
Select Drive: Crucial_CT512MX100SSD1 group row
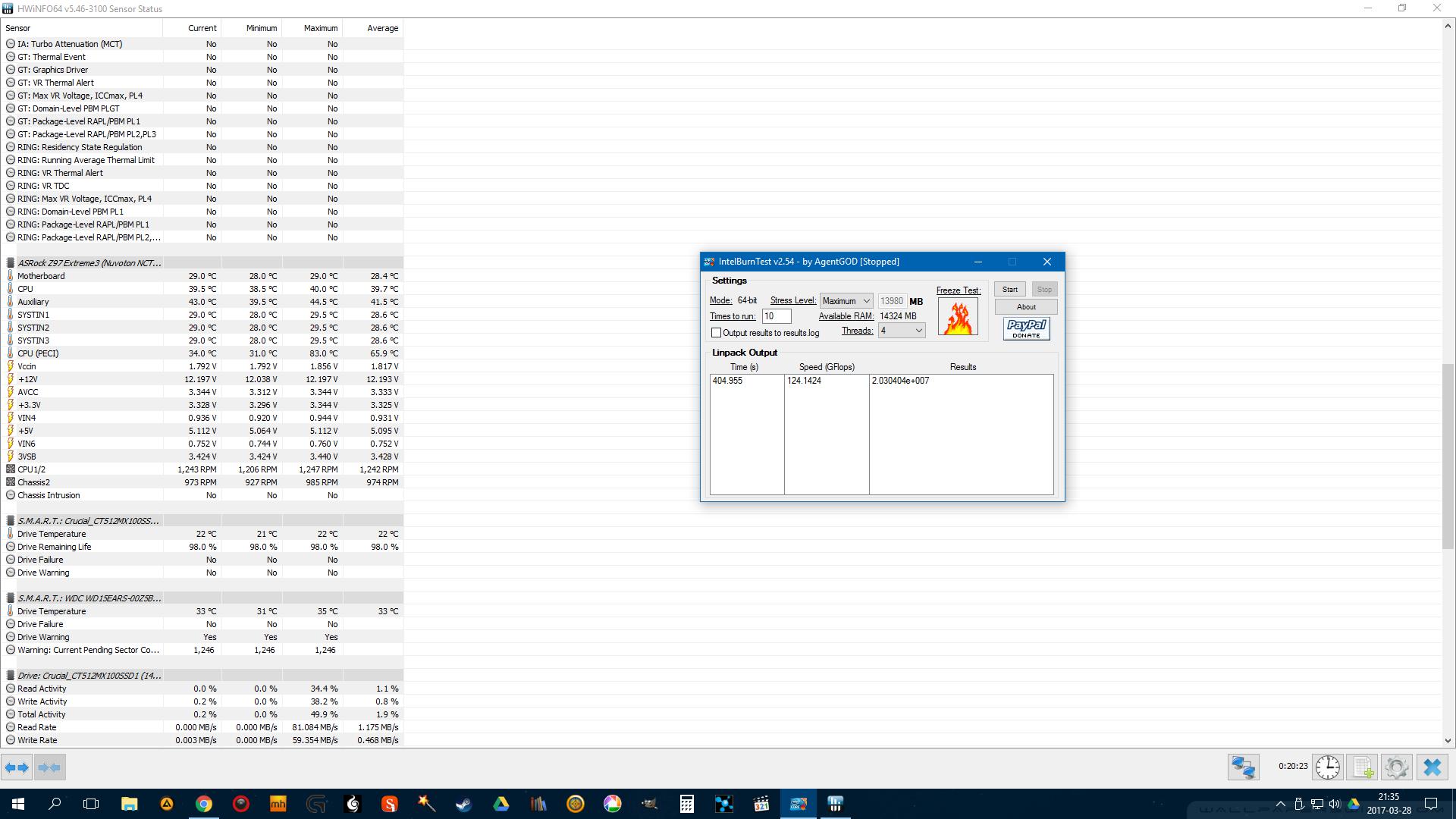(x=202, y=676)
